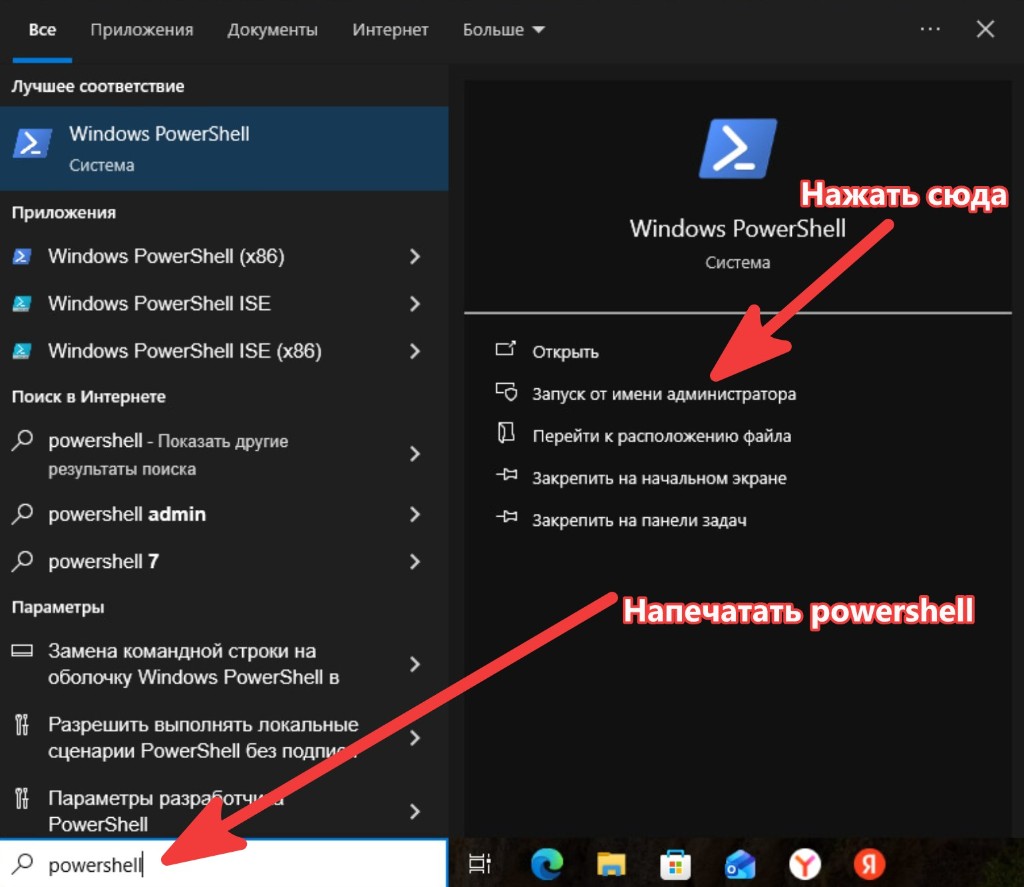Image resolution: width=1024 pixels, height=887 pixels.
Task: Open File Explorer from the taskbar
Action: pos(611,863)
